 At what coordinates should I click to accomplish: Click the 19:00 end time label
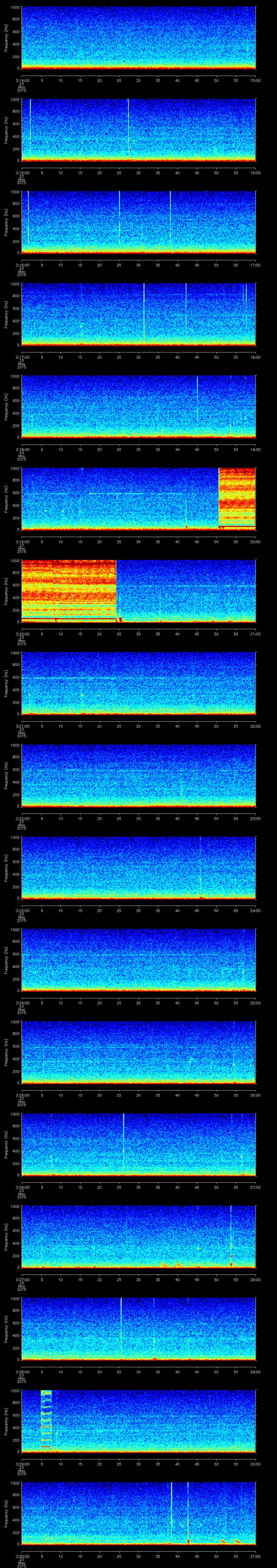click(x=255, y=449)
